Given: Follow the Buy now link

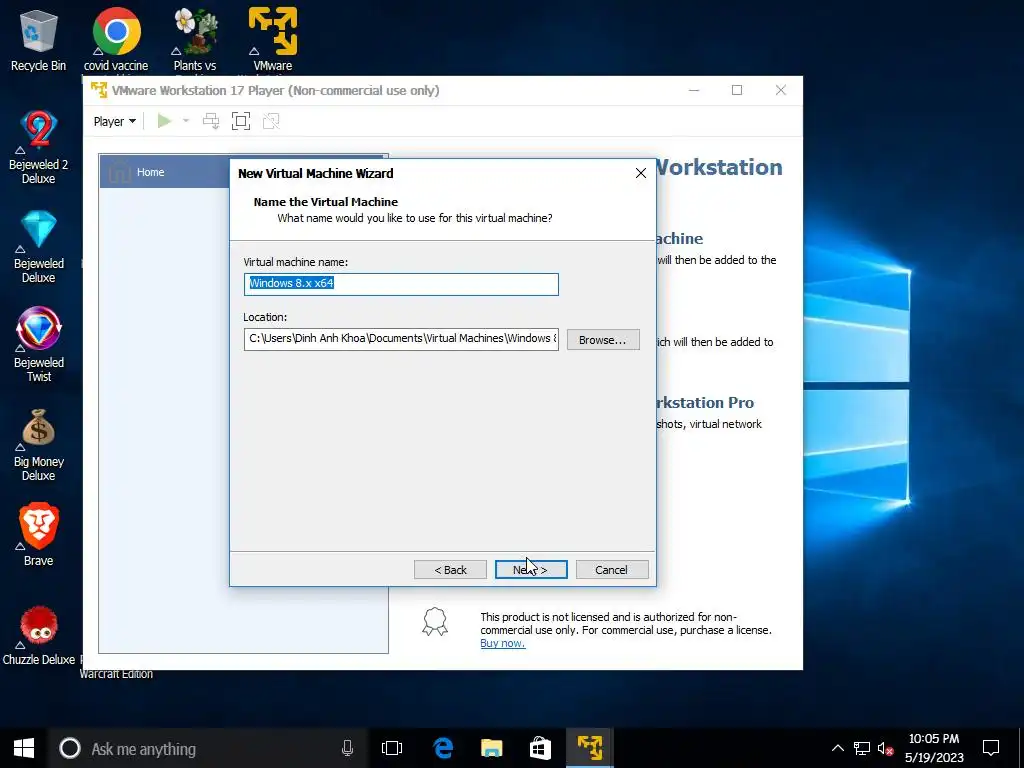Looking at the screenshot, I should click(x=502, y=643).
